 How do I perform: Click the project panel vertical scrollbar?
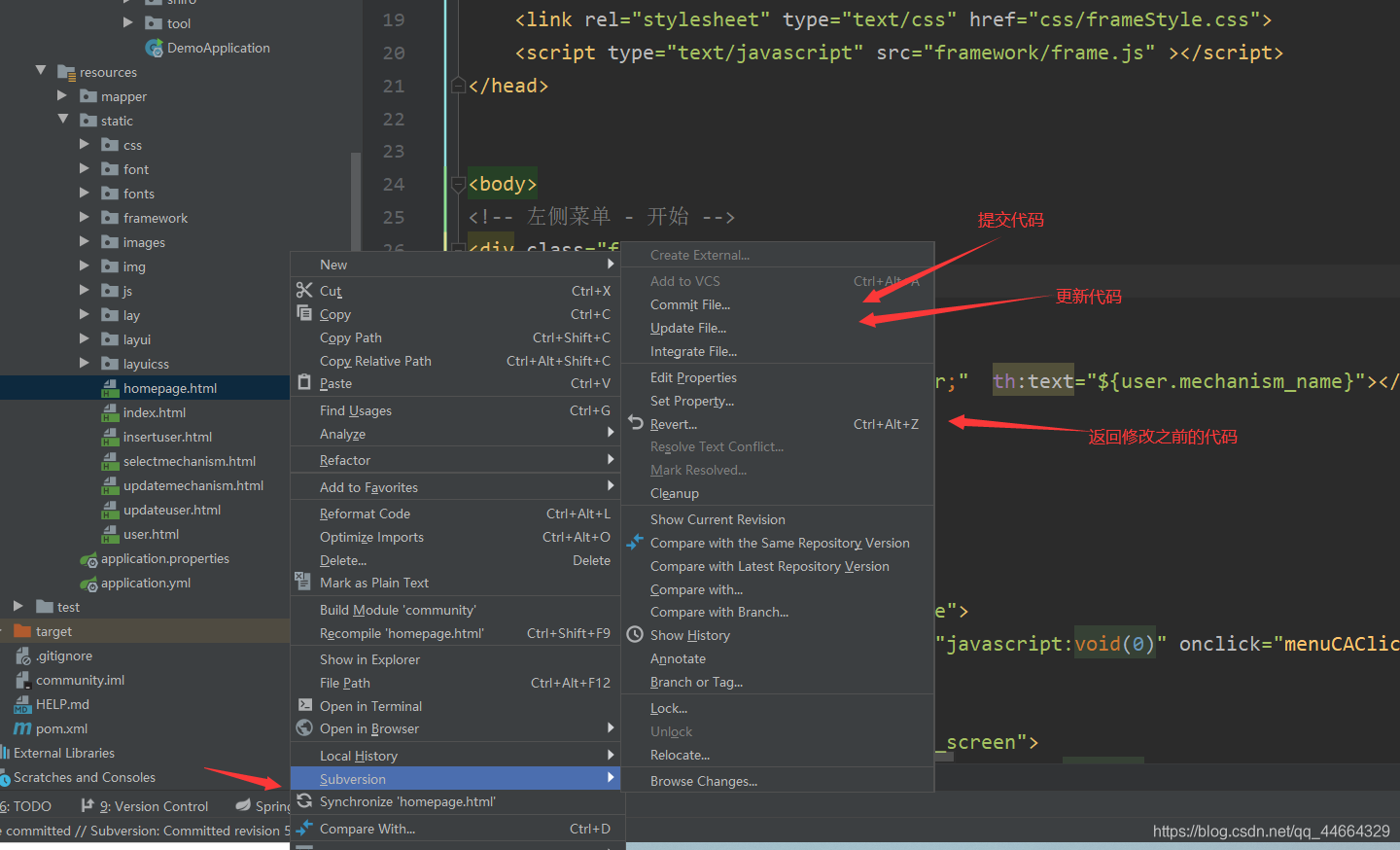tap(356, 195)
